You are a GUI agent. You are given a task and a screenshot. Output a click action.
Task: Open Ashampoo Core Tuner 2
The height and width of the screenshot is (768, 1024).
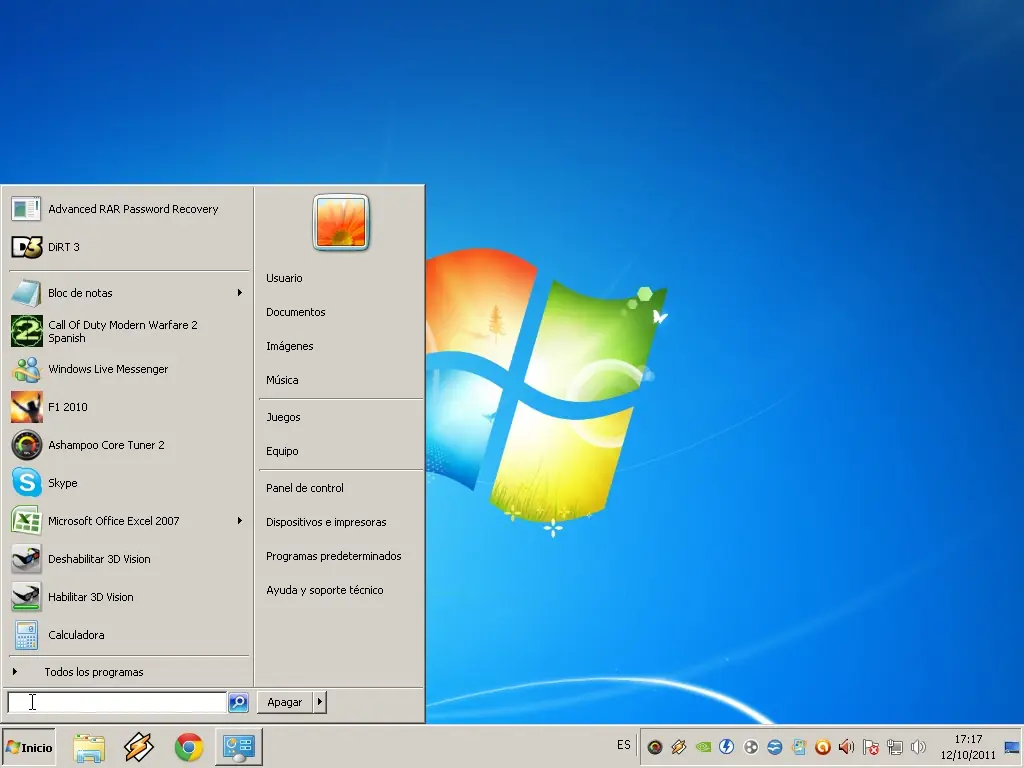tap(129, 445)
